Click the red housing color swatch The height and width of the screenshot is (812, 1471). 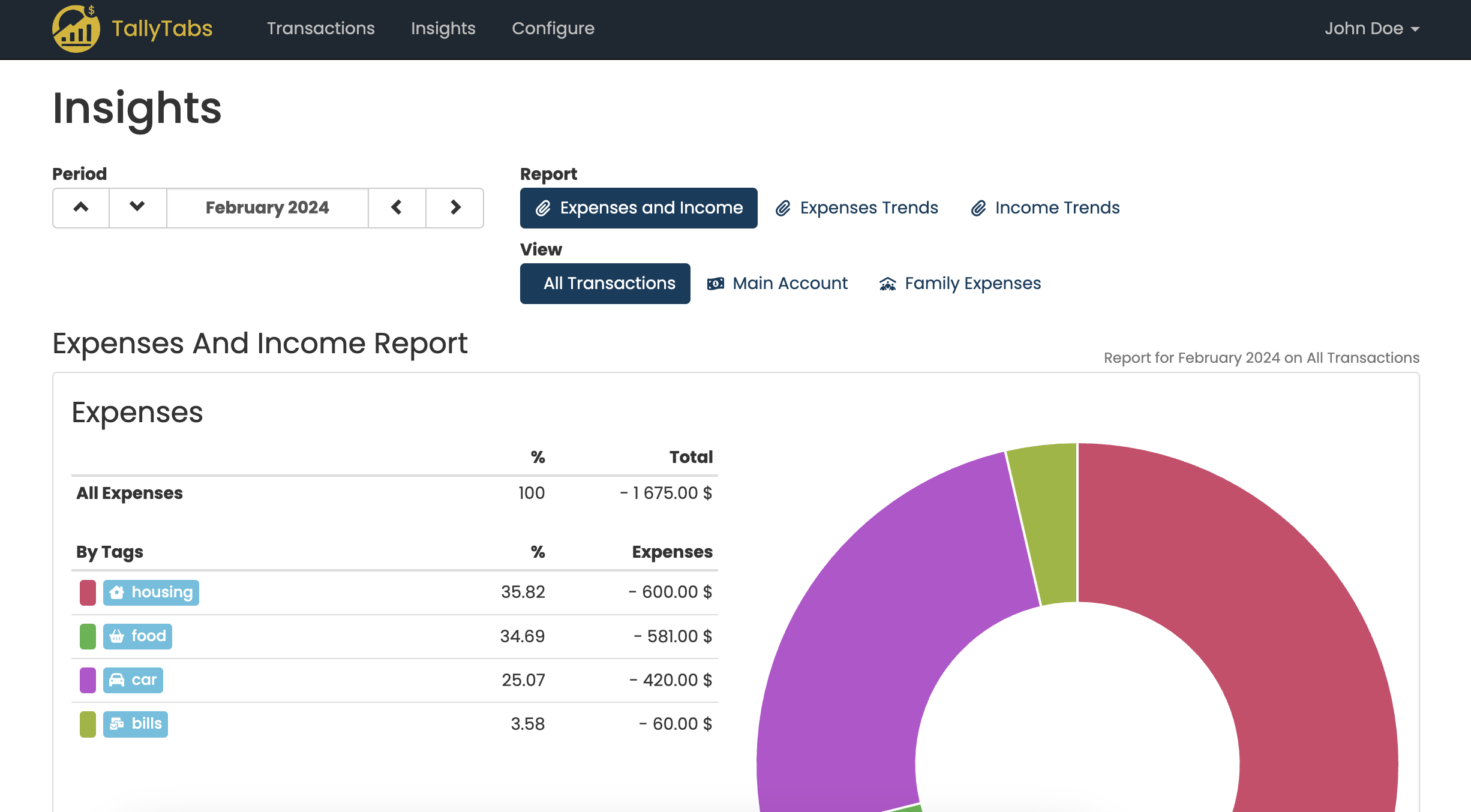point(88,593)
